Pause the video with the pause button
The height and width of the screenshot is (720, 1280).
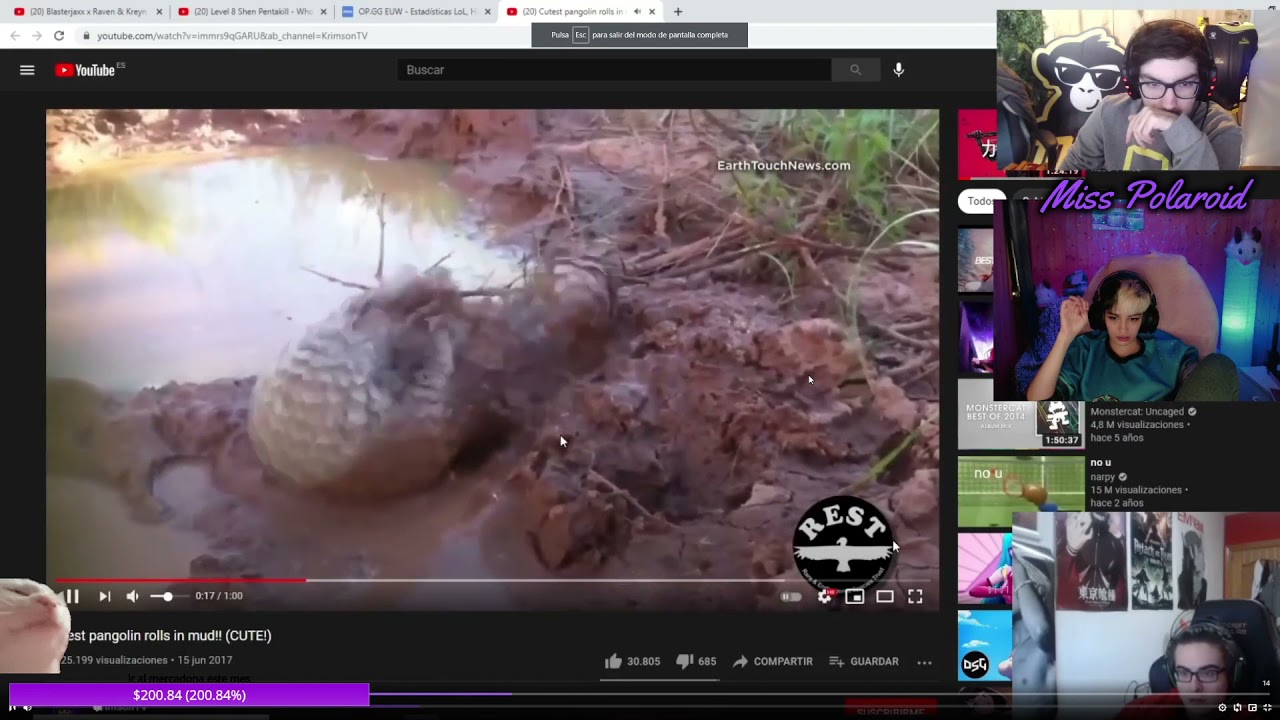click(x=72, y=596)
